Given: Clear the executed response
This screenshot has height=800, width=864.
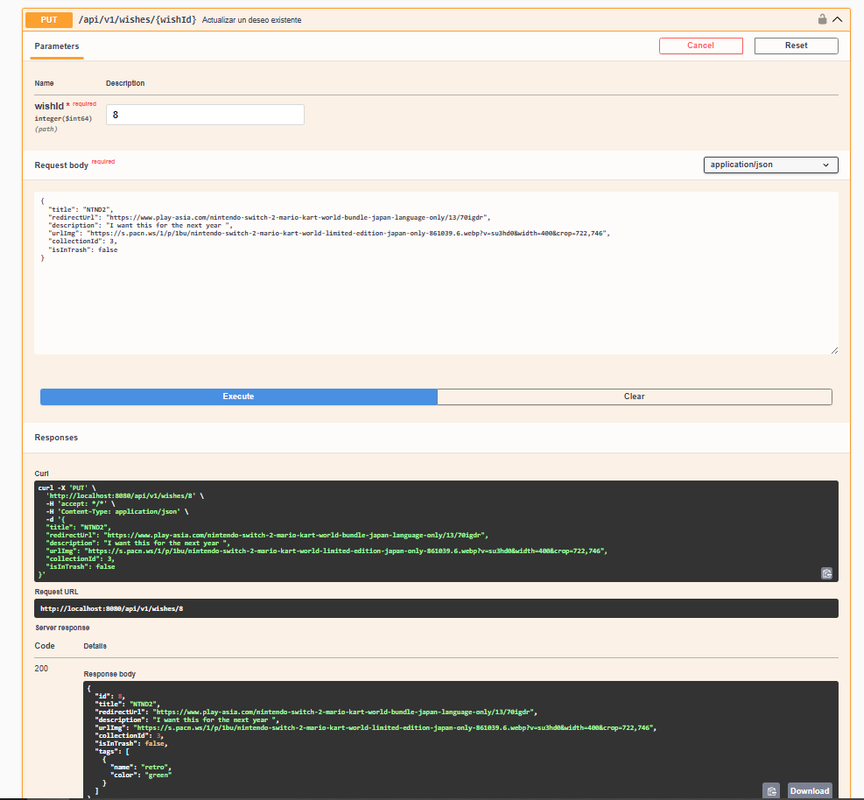Looking at the screenshot, I should pyautogui.click(x=634, y=397).
